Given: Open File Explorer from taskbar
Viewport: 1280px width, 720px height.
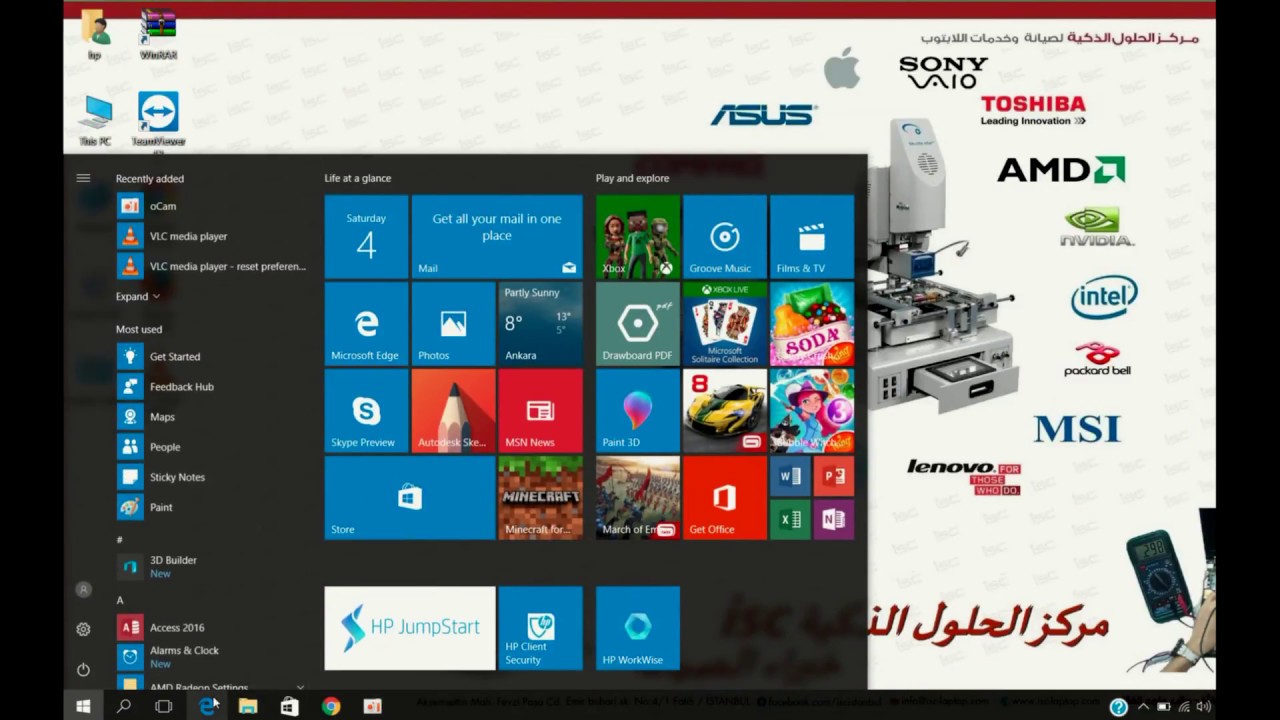Looking at the screenshot, I should click(248, 706).
